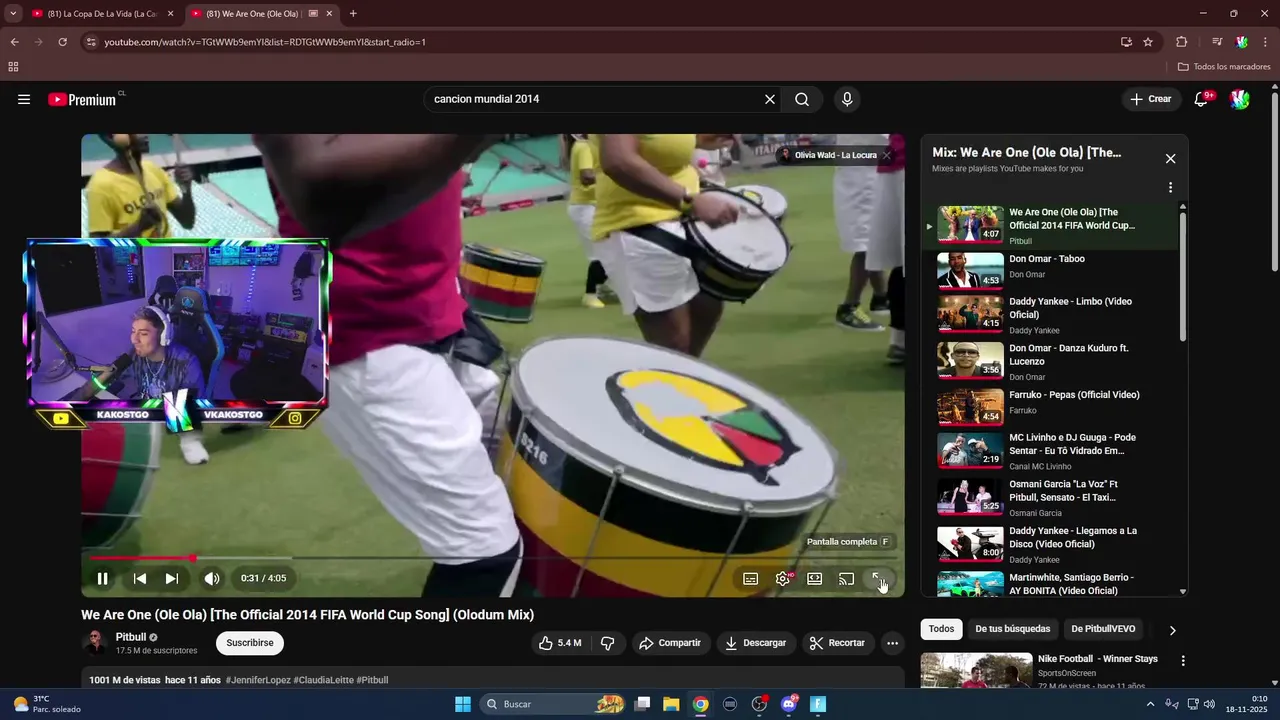This screenshot has height=720, width=1280.
Task: Go to YouTube Premium home logo
Action: point(82,99)
